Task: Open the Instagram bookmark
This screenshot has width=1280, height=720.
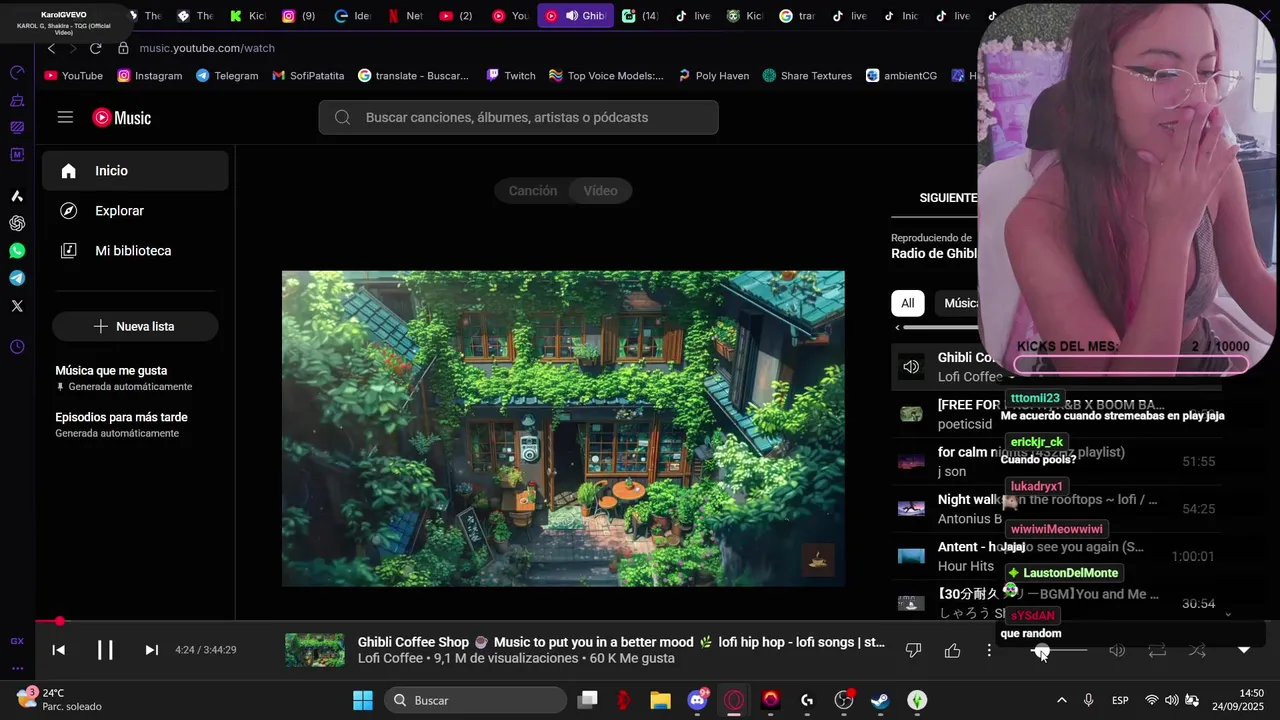Action: (150, 75)
